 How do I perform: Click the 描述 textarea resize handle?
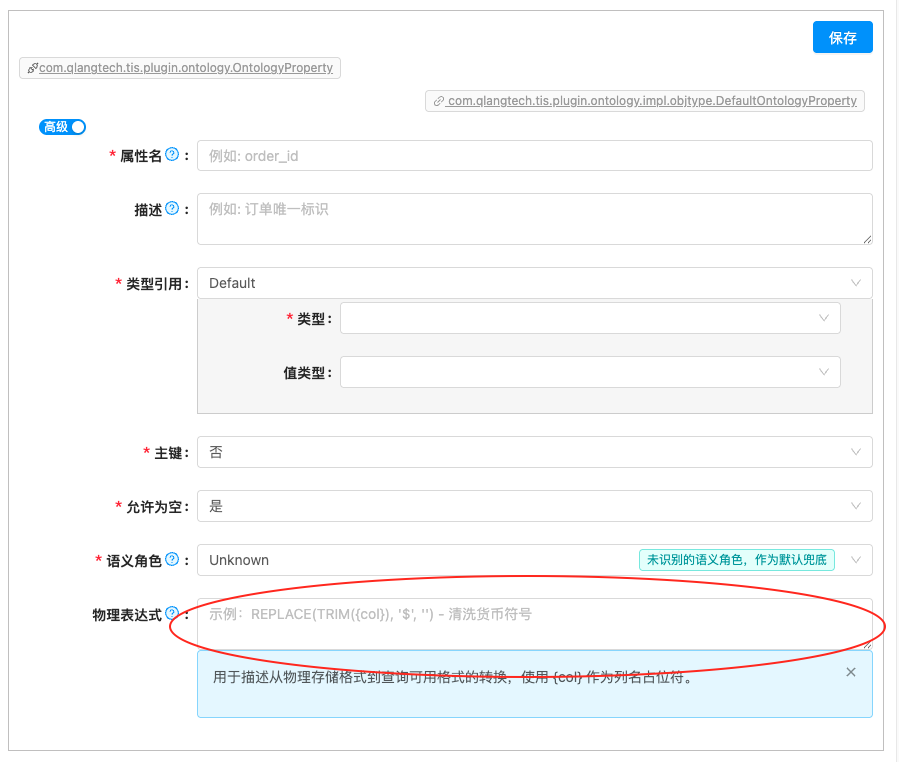[867, 240]
